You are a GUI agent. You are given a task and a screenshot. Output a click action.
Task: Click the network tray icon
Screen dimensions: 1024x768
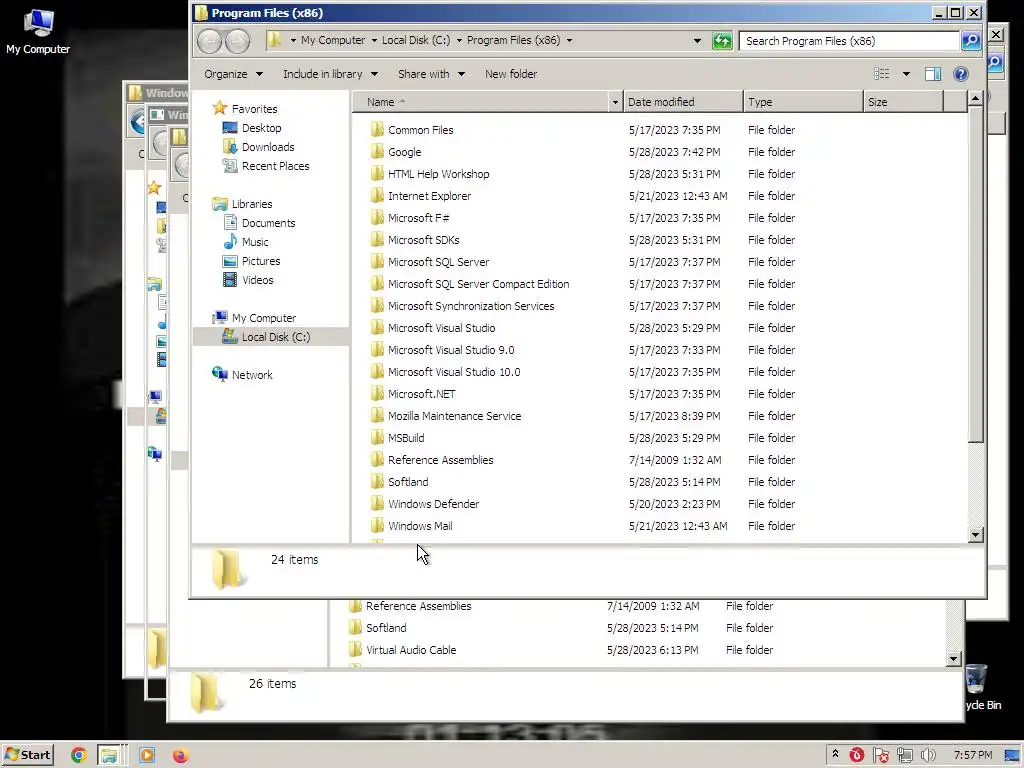pos(904,755)
